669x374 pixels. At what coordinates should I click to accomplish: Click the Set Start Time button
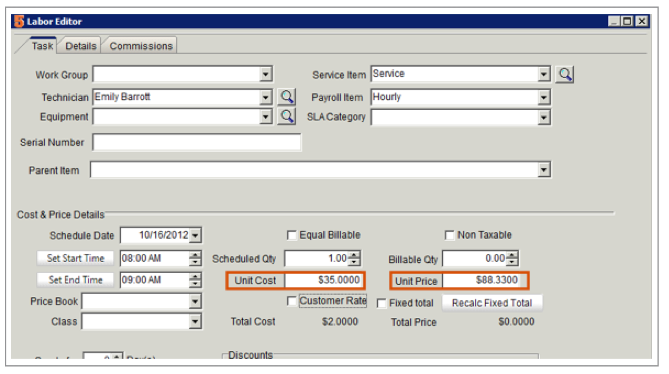point(75,258)
